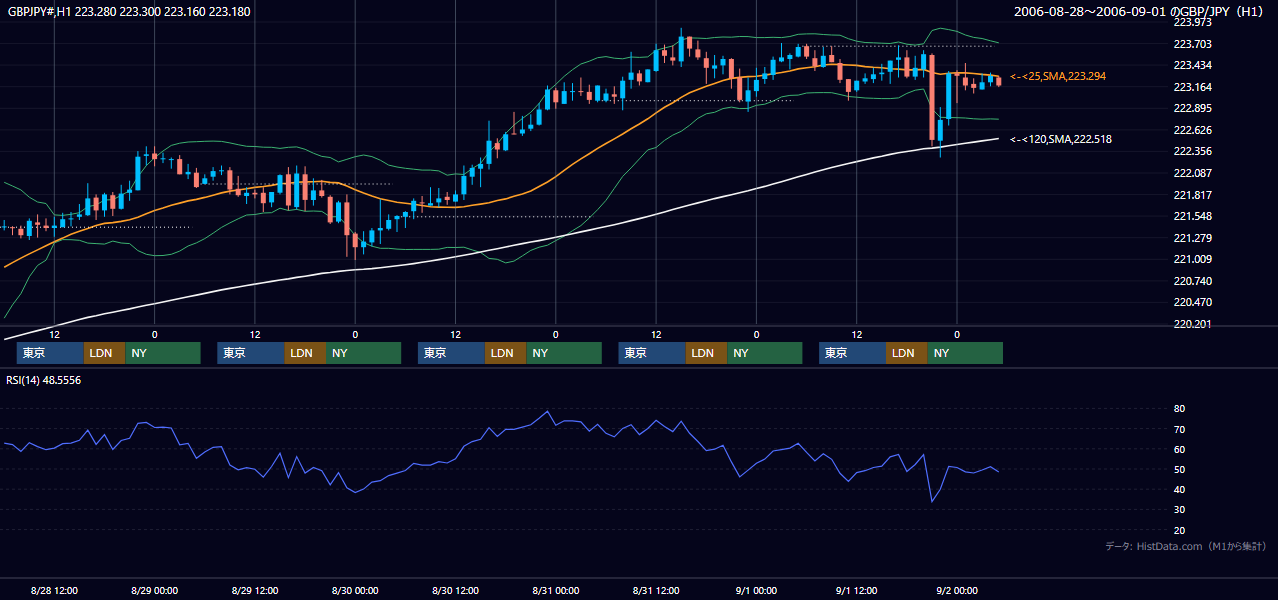
Task: Click price axis label 223.703
Action: [x=1191, y=44]
